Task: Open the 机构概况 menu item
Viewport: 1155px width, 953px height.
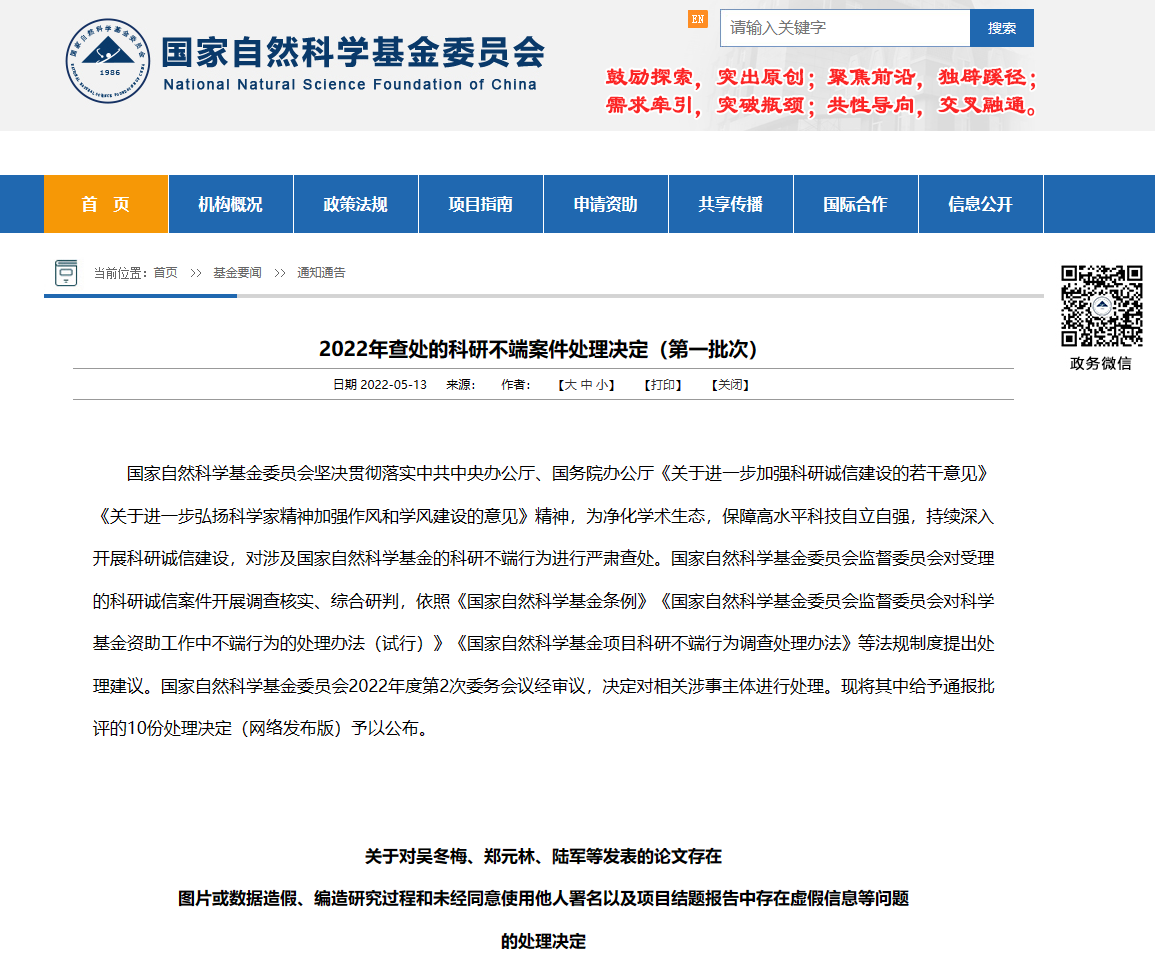Action: click(x=231, y=204)
